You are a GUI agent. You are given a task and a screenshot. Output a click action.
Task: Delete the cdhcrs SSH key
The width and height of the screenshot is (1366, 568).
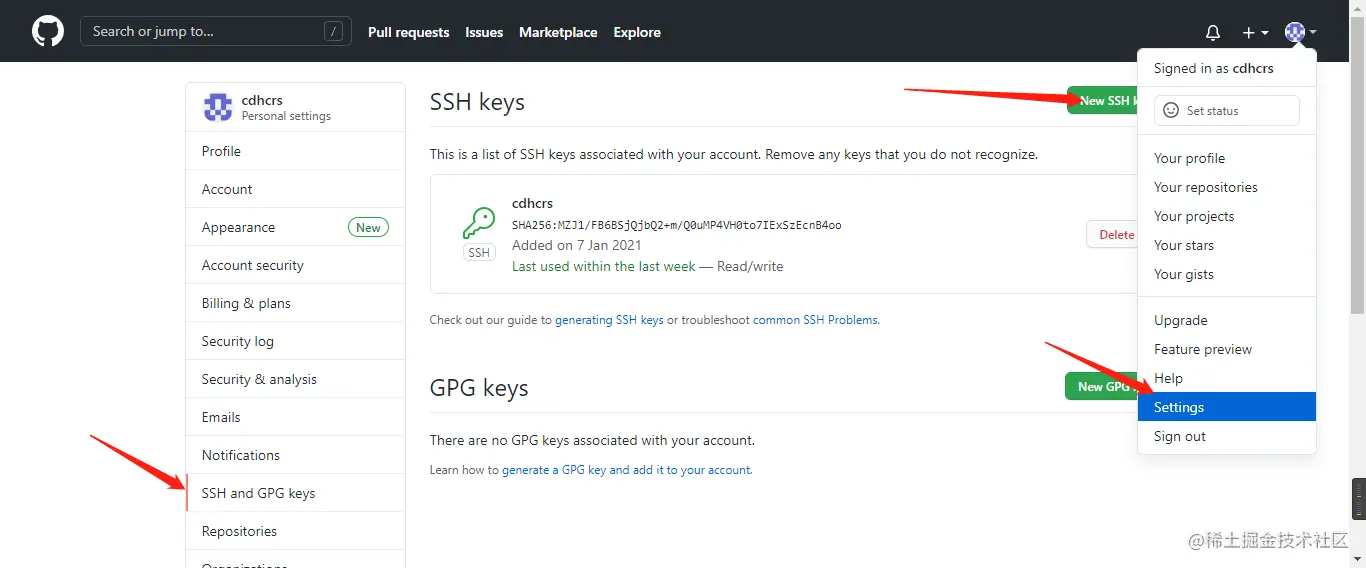1113,234
